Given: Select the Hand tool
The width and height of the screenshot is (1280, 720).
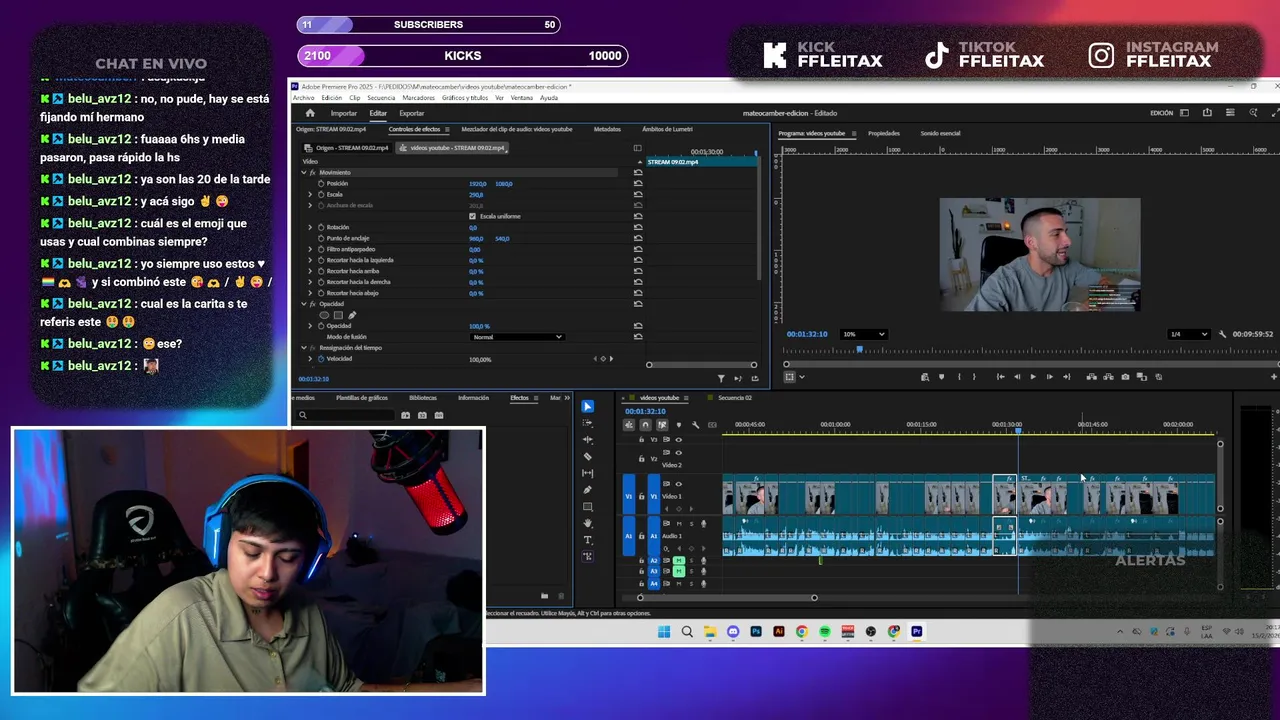Looking at the screenshot, I should pyautogui.click(x=588, y=524).
